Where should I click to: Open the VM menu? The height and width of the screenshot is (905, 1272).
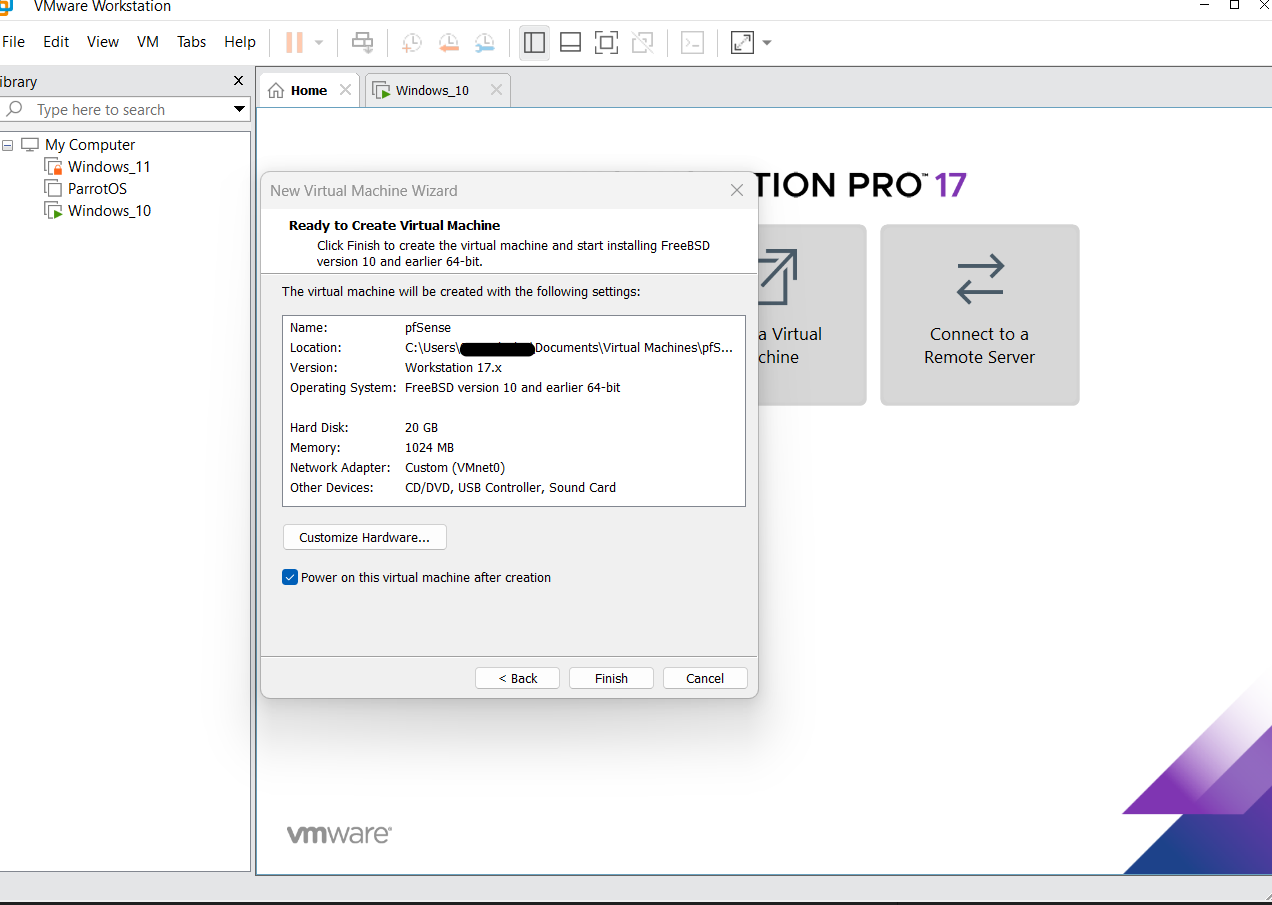click(x=148, y=42)
